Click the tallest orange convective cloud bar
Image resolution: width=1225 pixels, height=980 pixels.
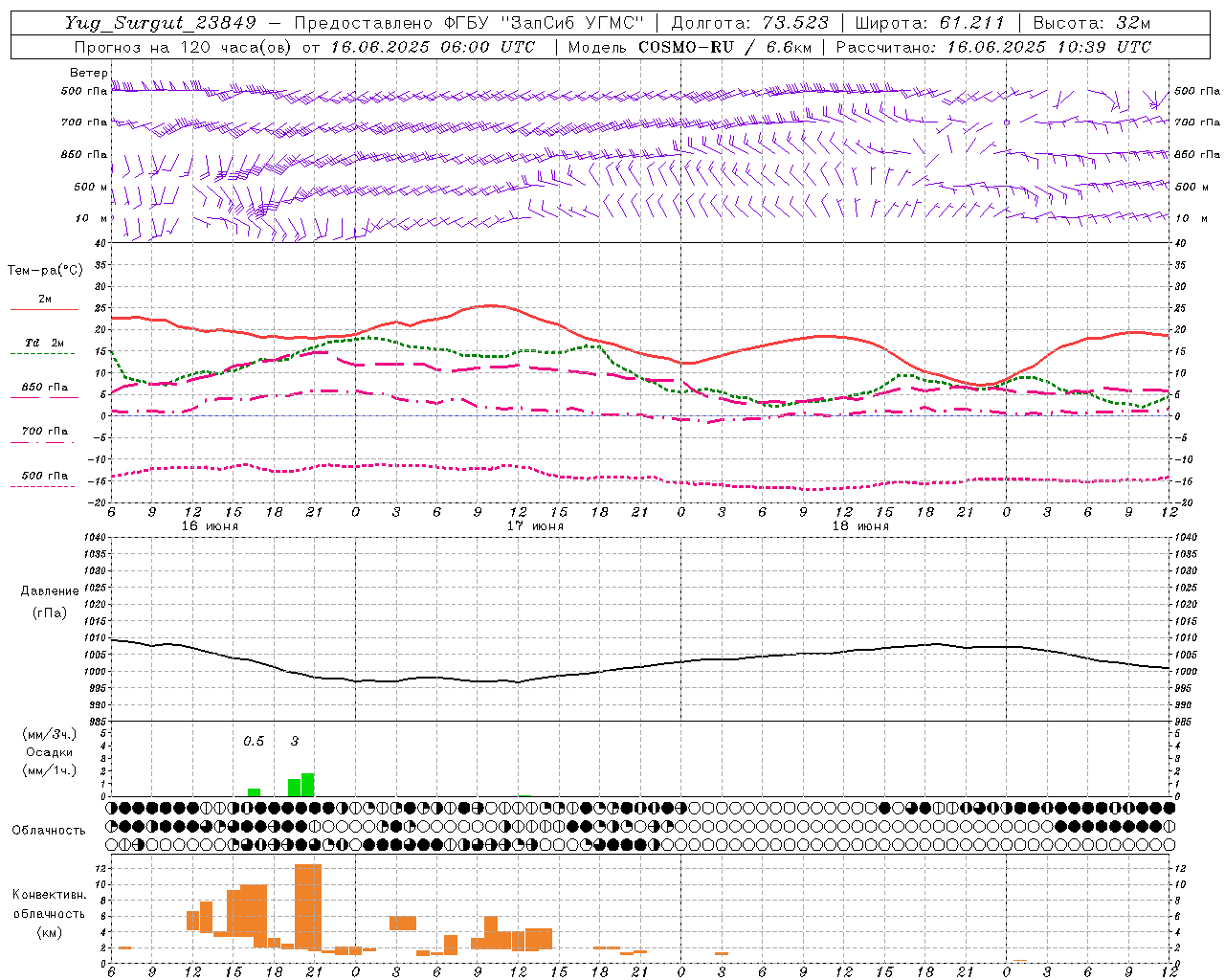[308, 906]
